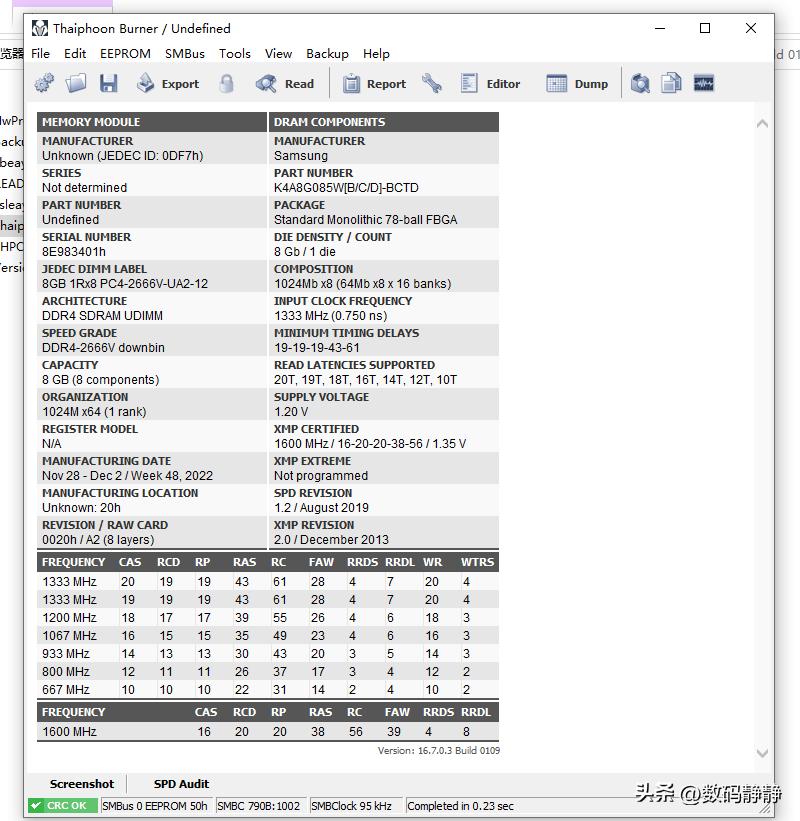
Task: Switch to the Dump view
Action: (577, 84)
